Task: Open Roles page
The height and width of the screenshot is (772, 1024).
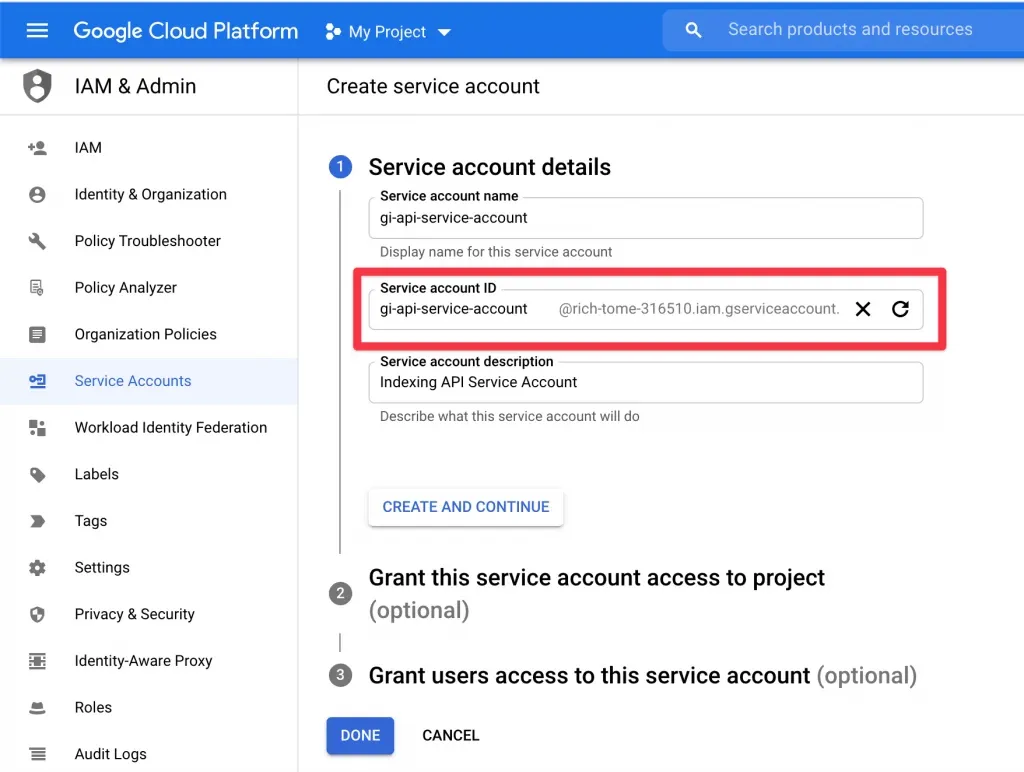Action: [x=93, y=707]
